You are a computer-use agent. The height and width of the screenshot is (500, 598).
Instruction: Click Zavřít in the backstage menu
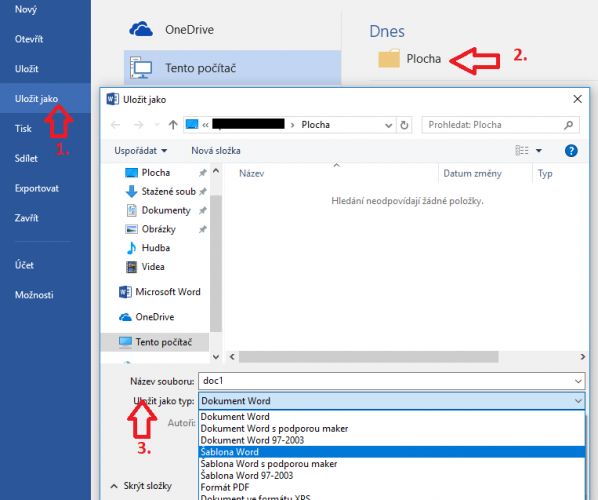pos(26,218)
